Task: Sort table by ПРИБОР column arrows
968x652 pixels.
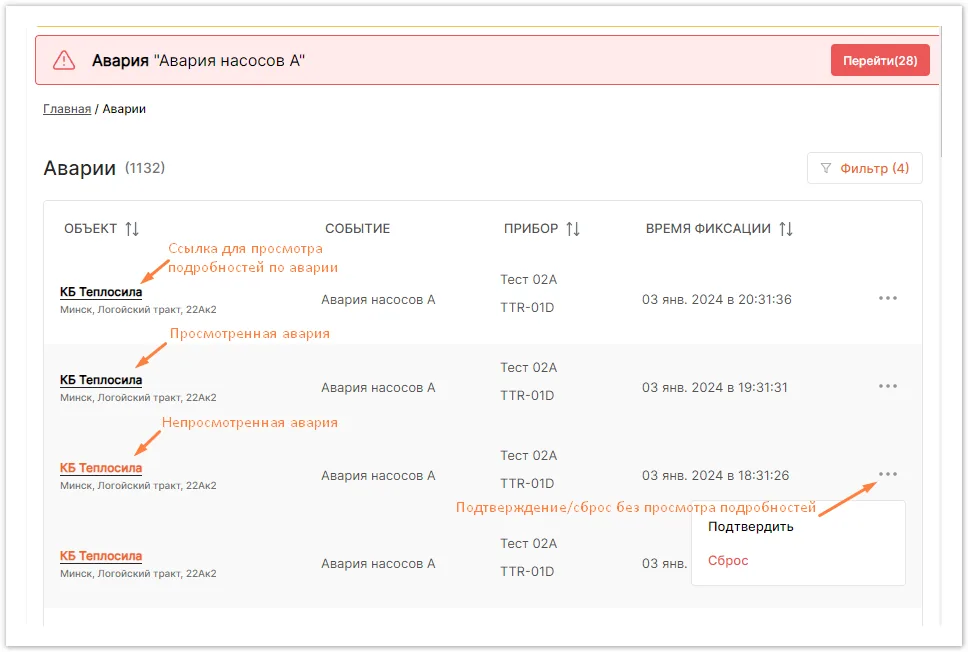Action: tap(573, 229)
